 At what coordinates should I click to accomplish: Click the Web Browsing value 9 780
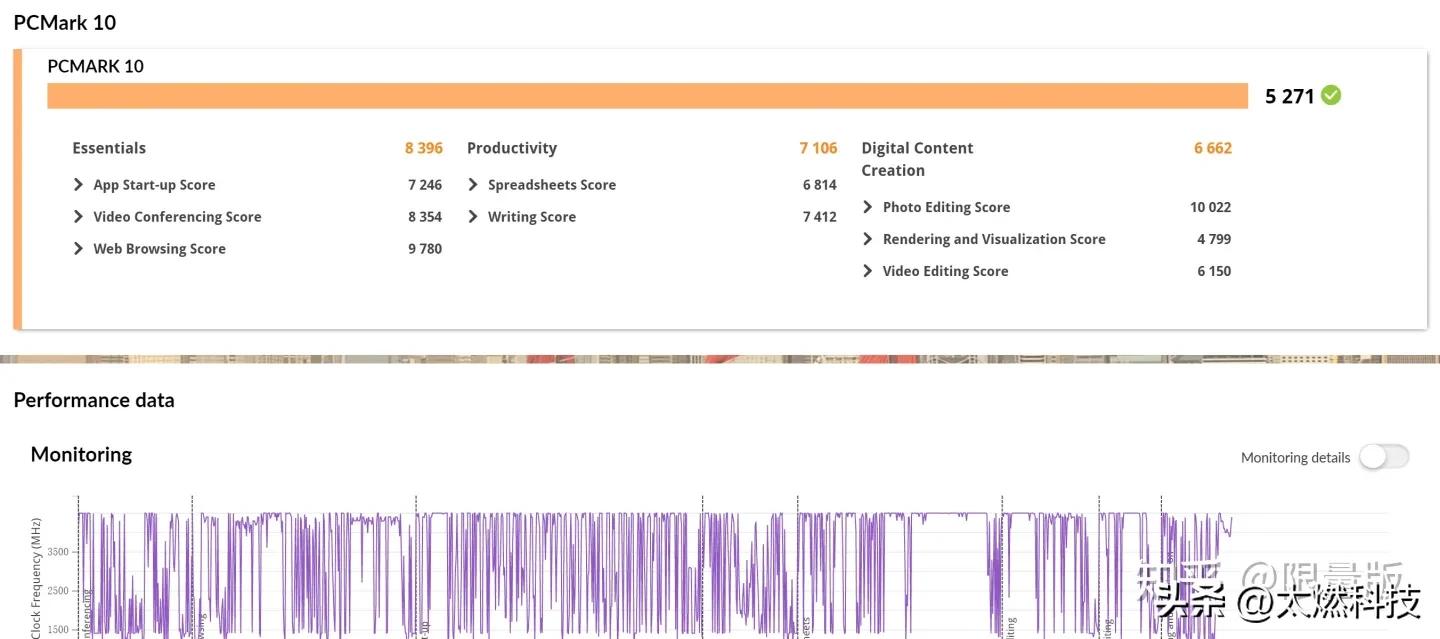pos(425,249)
